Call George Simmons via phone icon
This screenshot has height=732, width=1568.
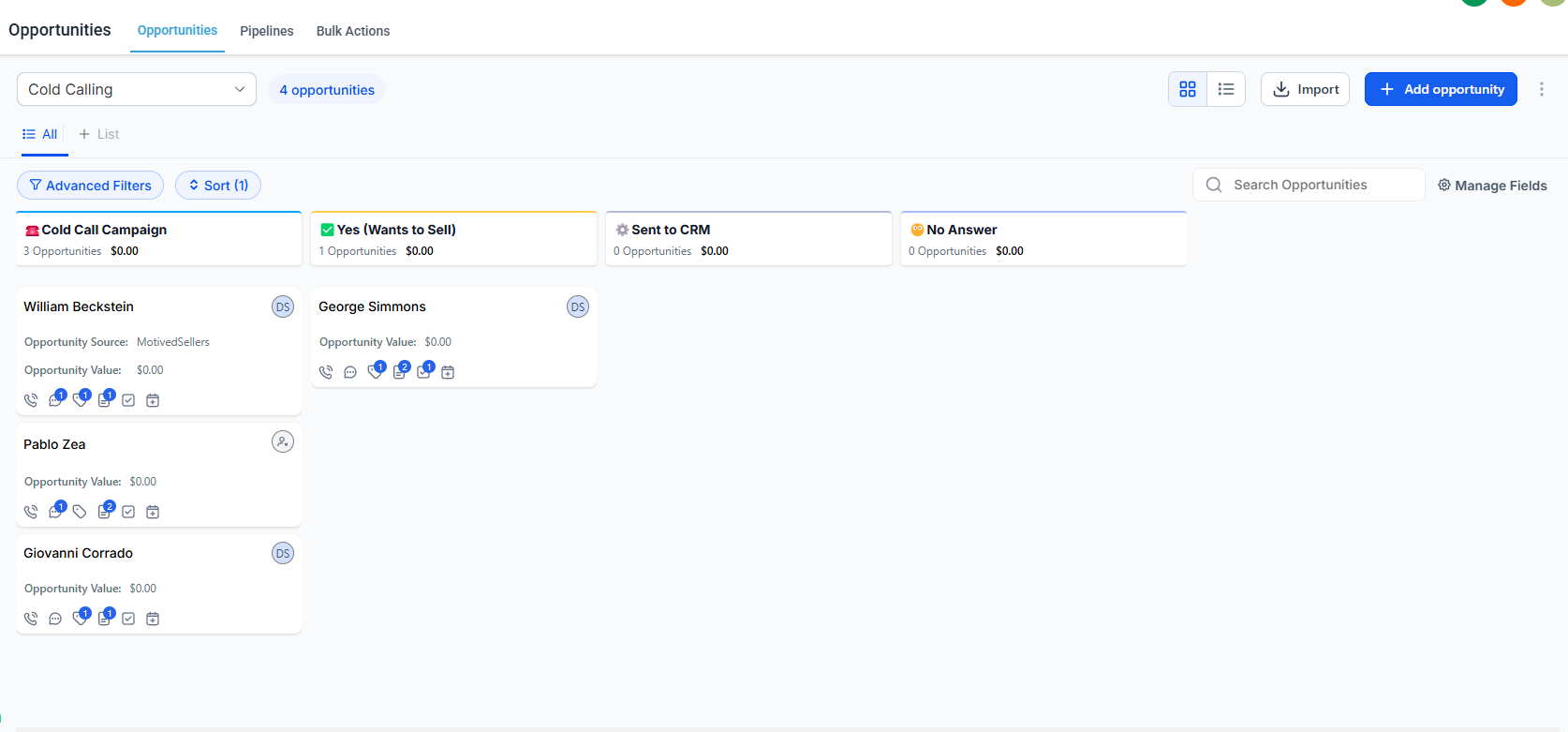(x=326, y=372)
